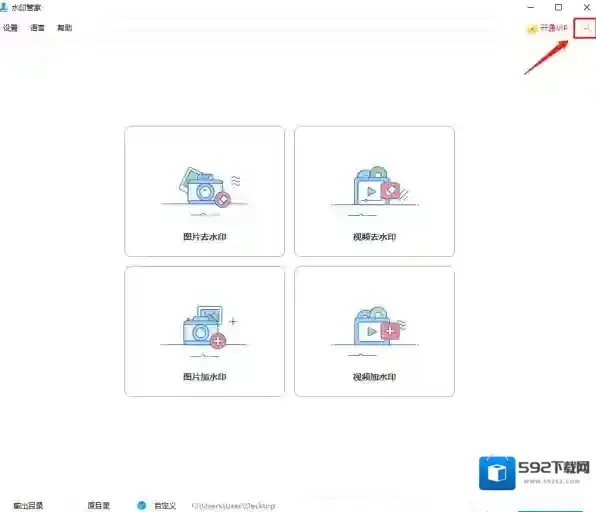Click the 开通VIP link

point(547,28)
